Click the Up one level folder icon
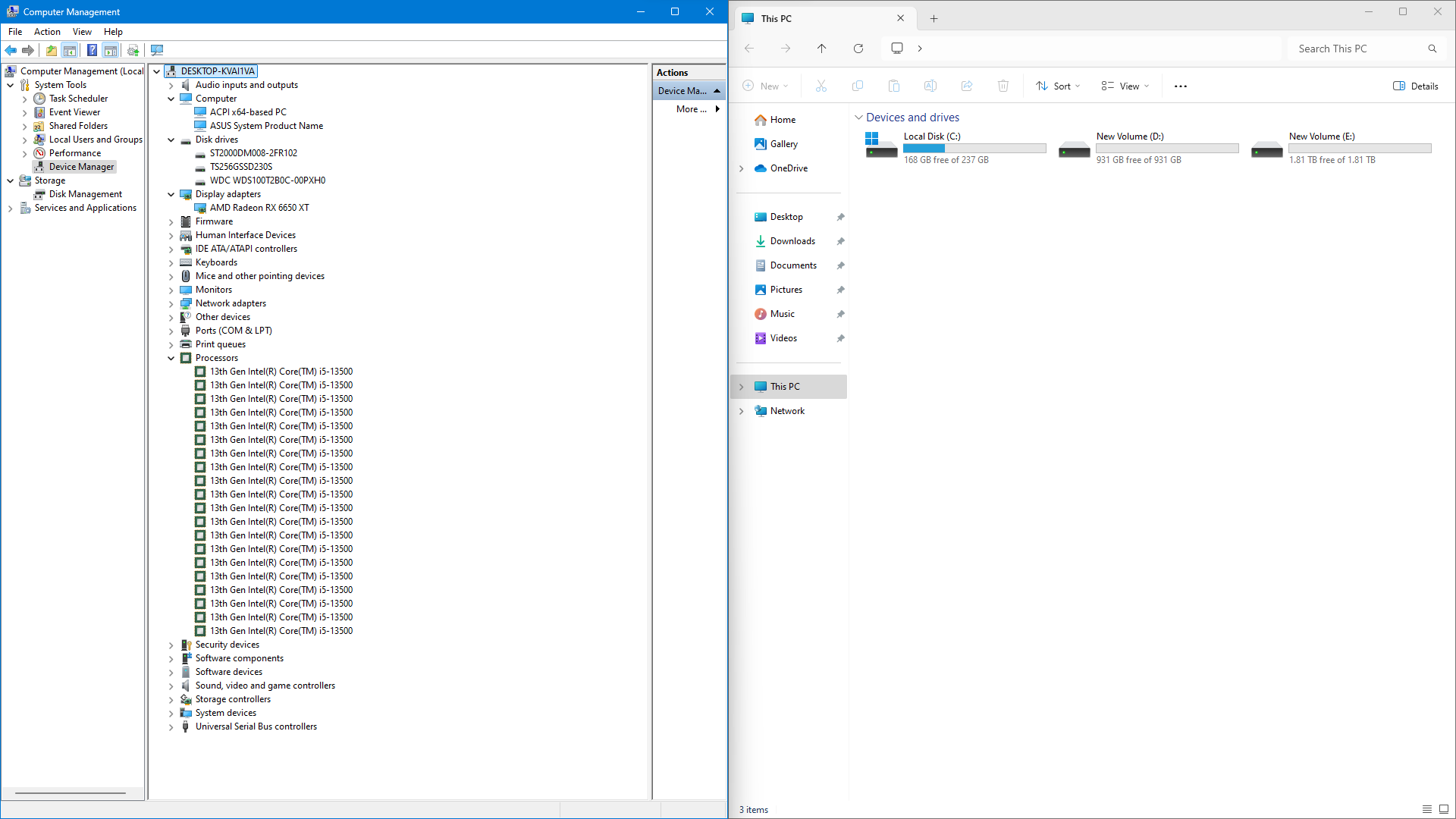The image size is (1456, 819). point(51,50)
